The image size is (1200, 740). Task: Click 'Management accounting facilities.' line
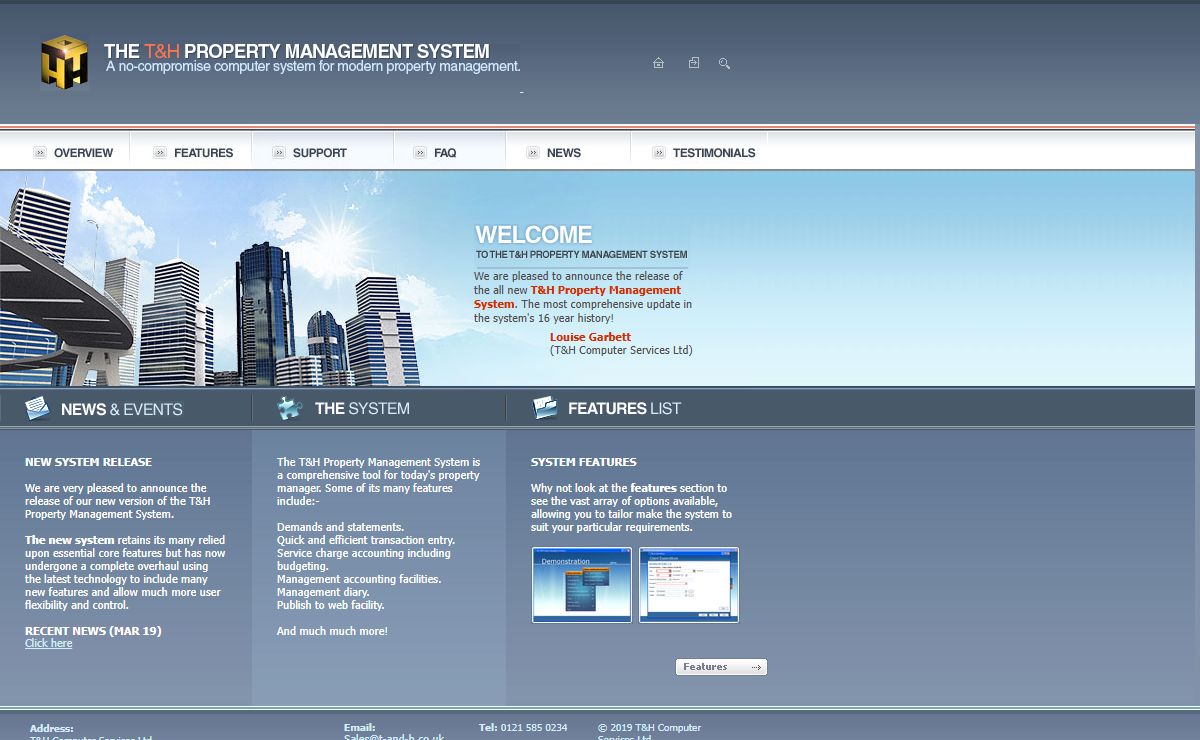point(359,579)
